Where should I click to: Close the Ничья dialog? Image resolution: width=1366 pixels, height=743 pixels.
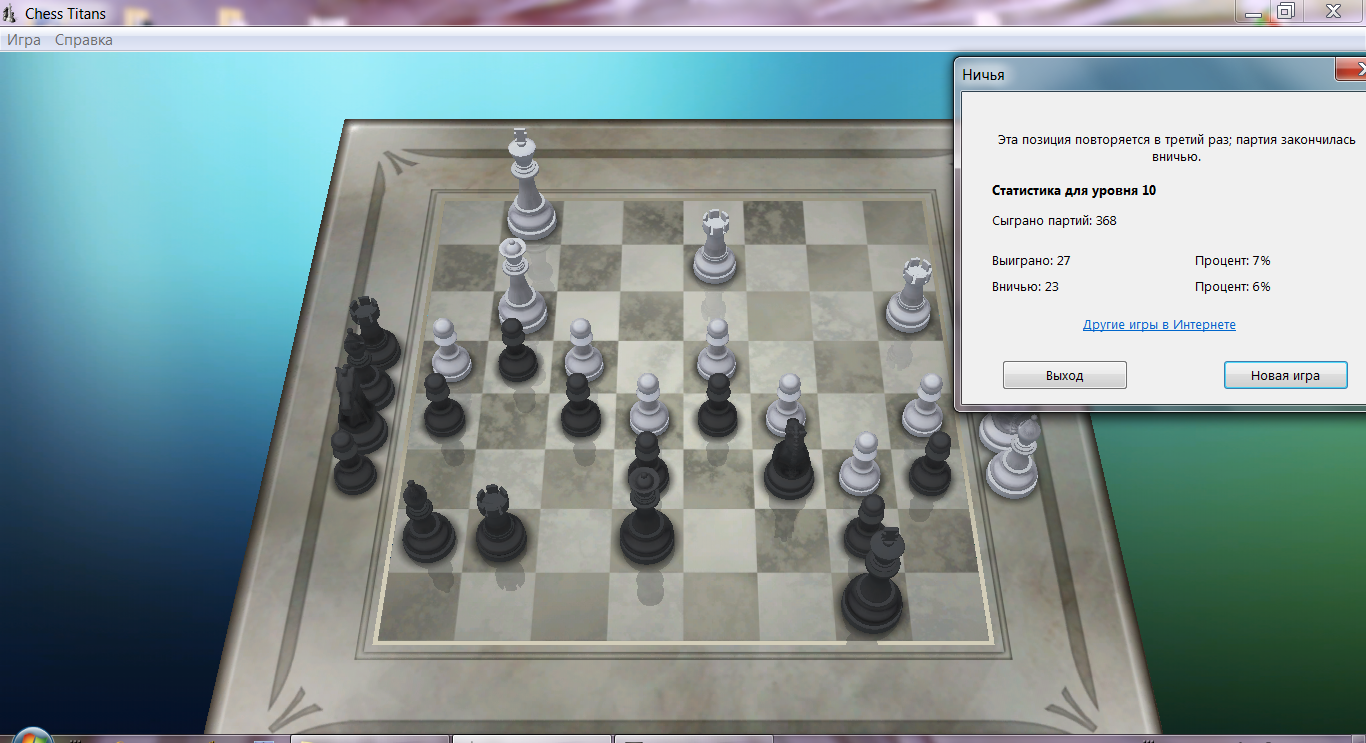(1351, 70)
